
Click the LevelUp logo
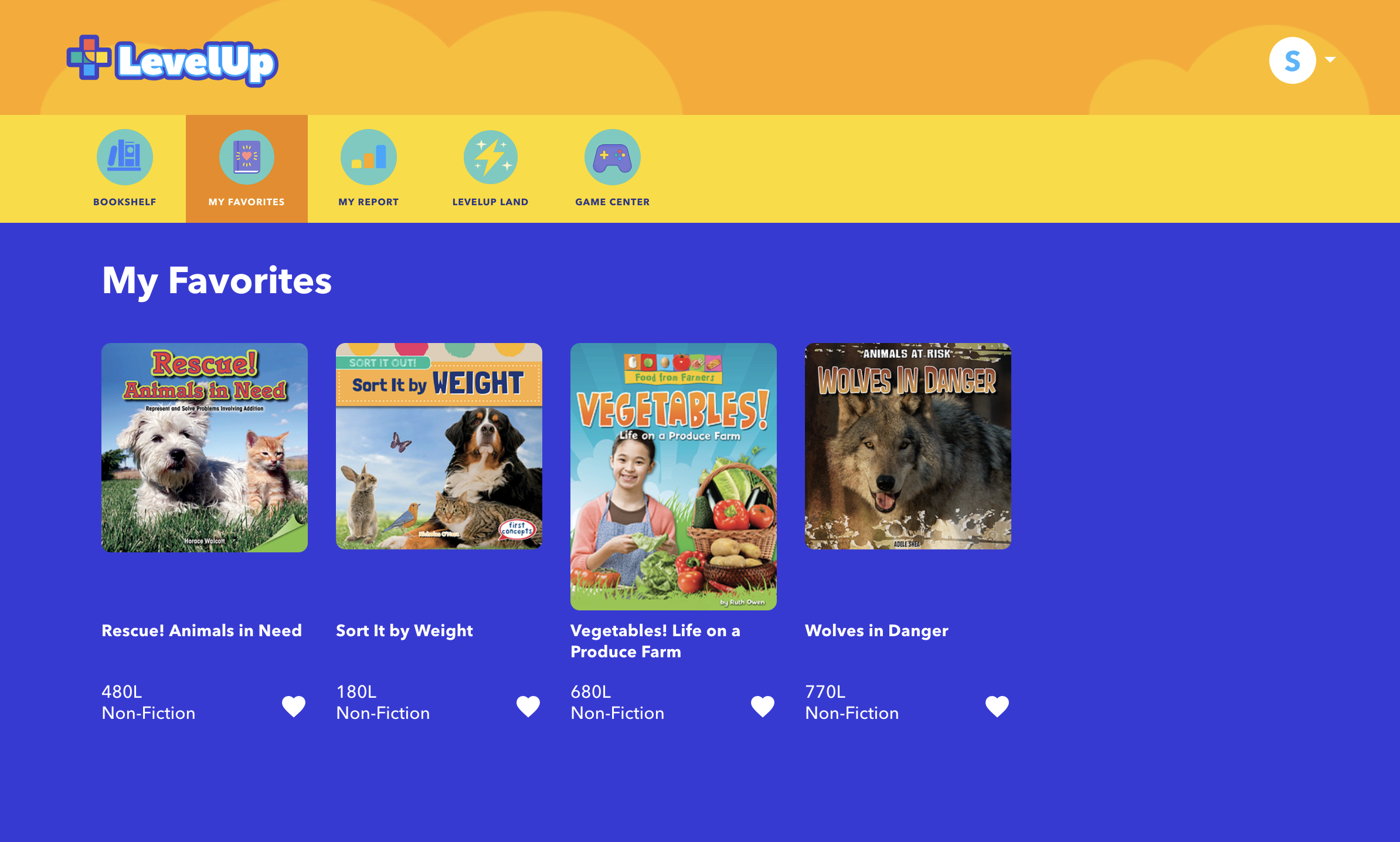coord(172,61)
